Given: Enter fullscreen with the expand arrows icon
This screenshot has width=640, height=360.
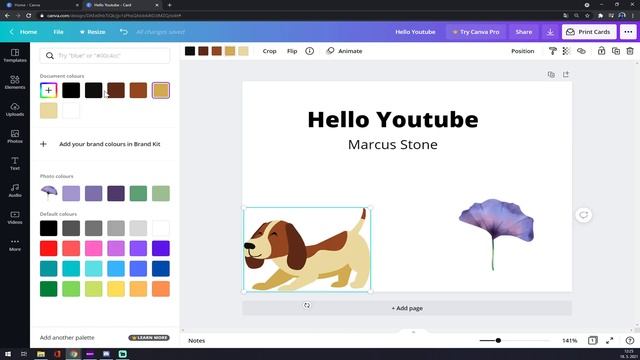Looking at the screenshot, I should 609,340.
